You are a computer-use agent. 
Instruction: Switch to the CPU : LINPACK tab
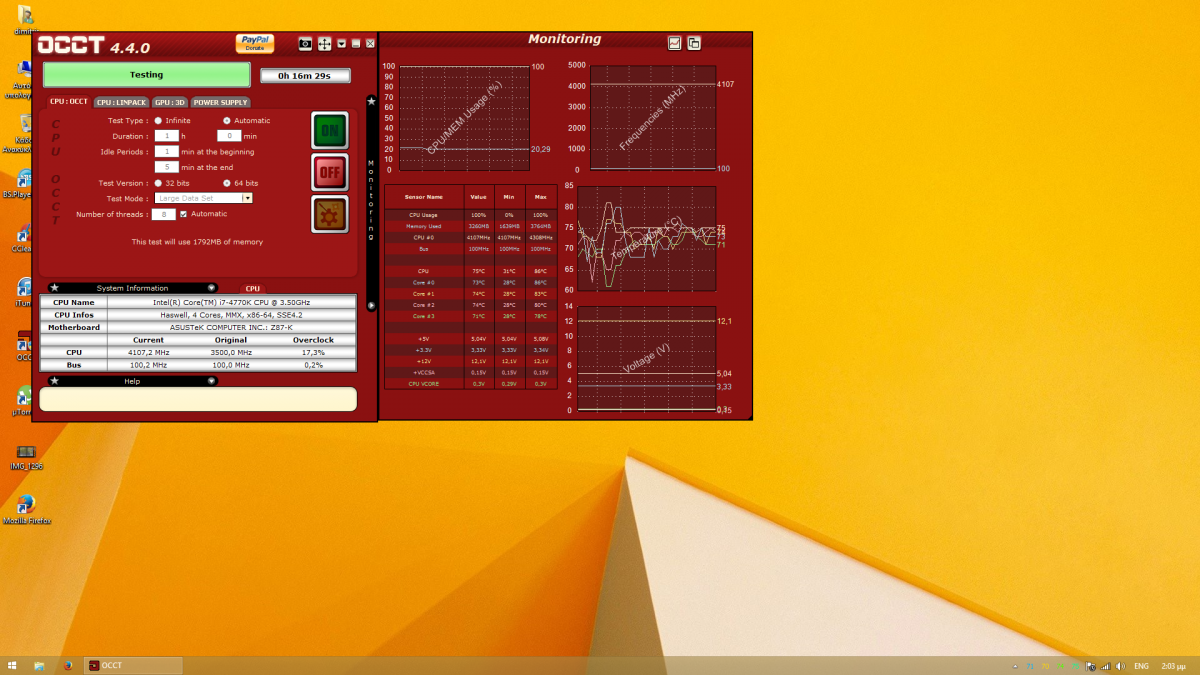(x=122, y=102)
